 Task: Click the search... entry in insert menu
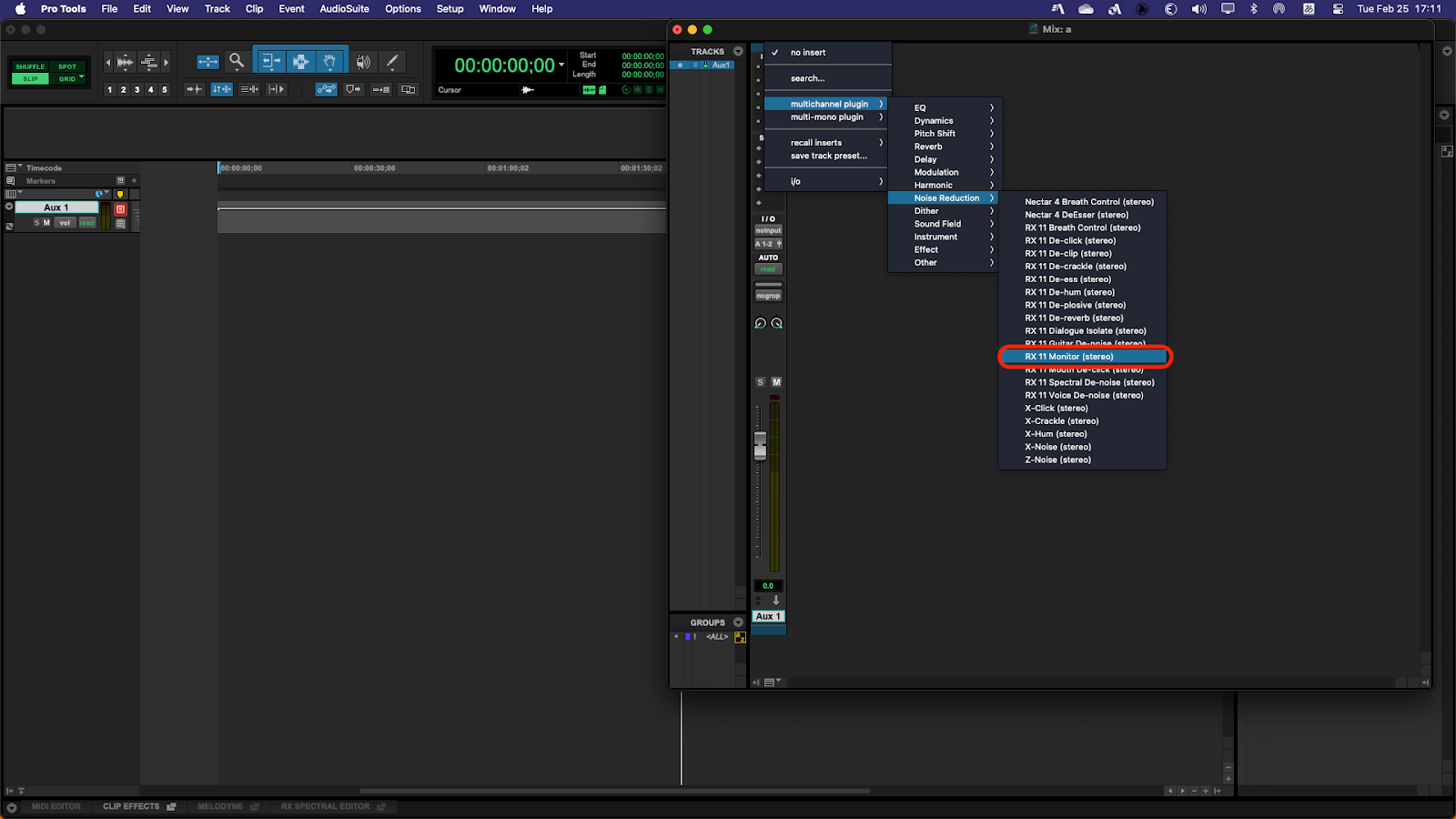(x=808, y=78)
